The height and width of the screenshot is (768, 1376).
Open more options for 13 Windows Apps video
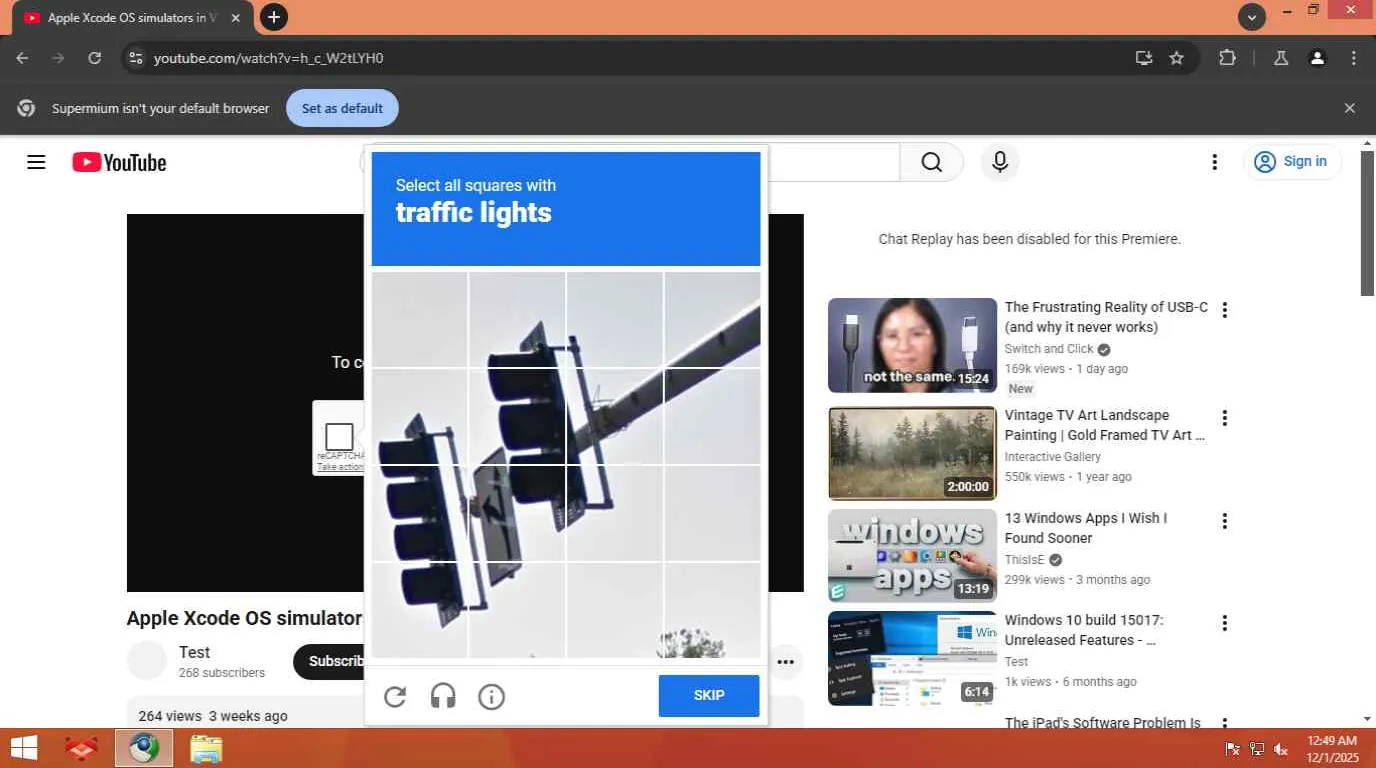pos(1224,521)
